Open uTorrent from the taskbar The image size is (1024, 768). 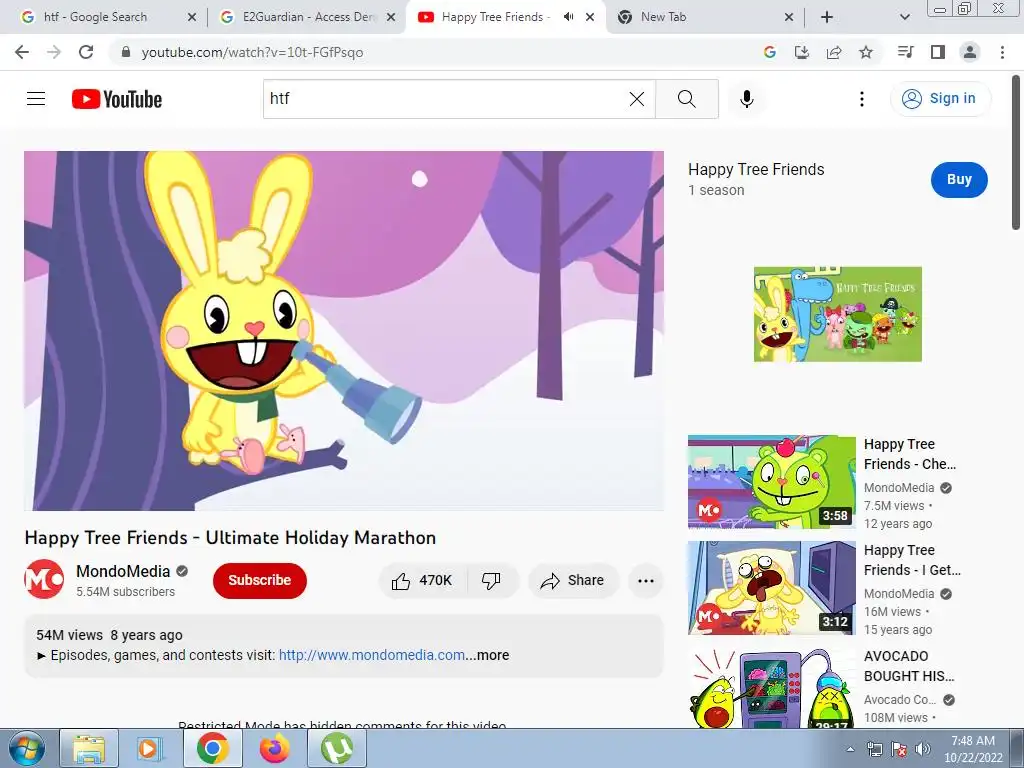pos(336,748)
